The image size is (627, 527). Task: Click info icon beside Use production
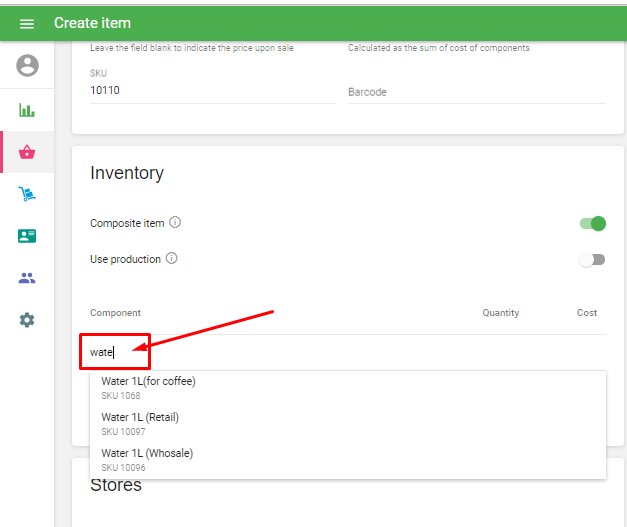[x=171, y=259]
